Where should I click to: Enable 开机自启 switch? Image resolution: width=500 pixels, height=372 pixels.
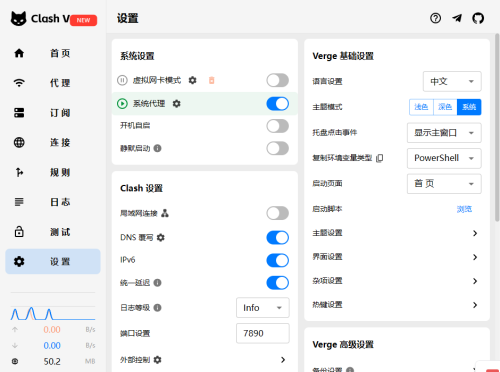pyautogui.click(x=277, y=126)
